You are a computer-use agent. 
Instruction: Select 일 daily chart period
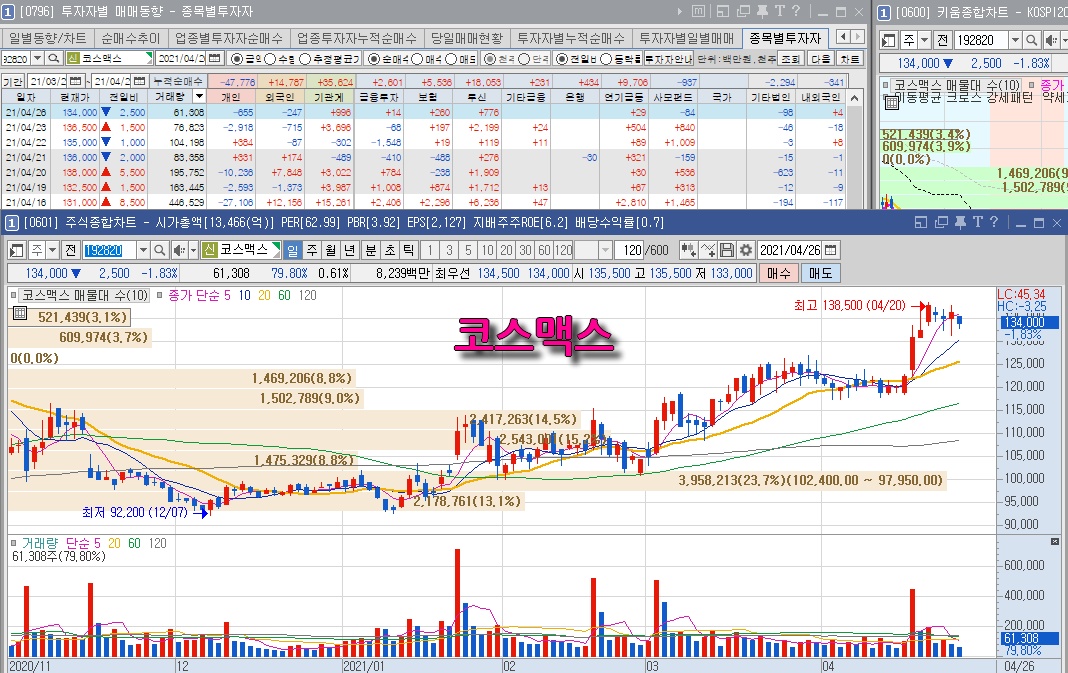click(x=292, y=251)
